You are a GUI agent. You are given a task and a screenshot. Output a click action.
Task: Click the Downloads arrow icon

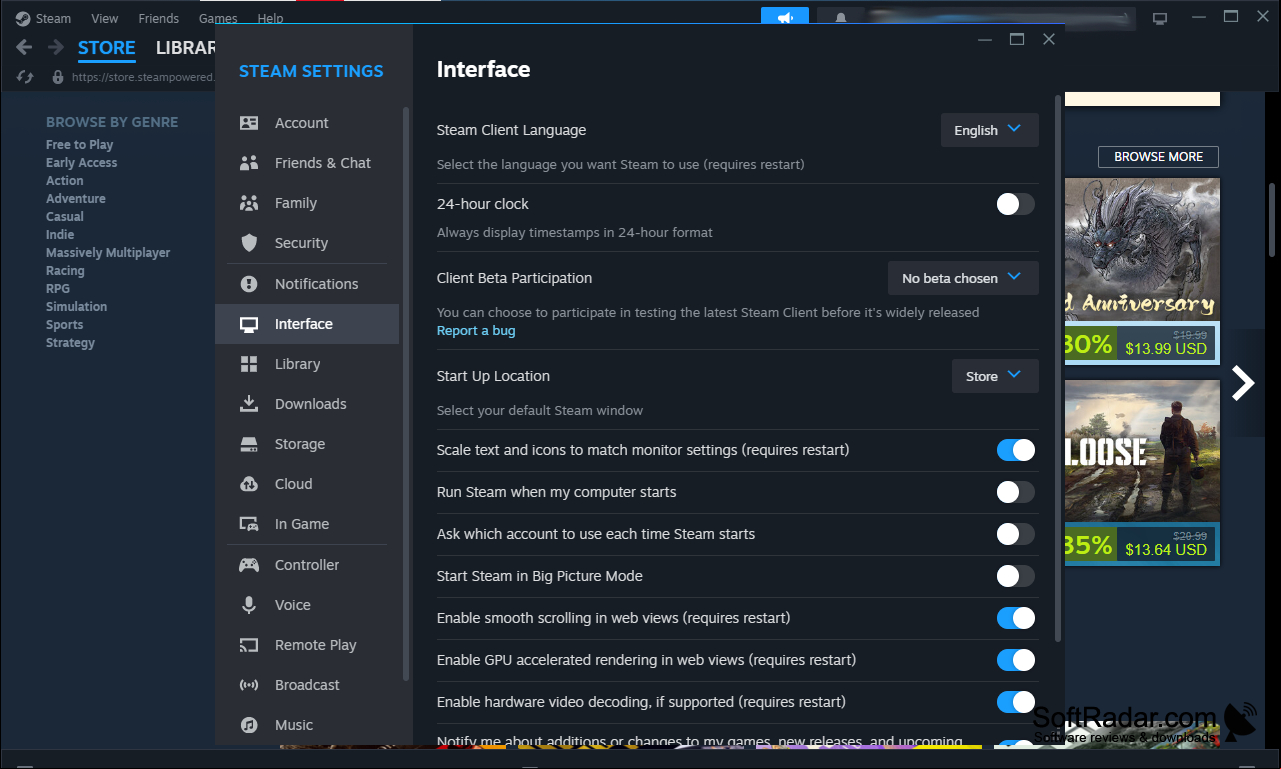coord(249,404)
